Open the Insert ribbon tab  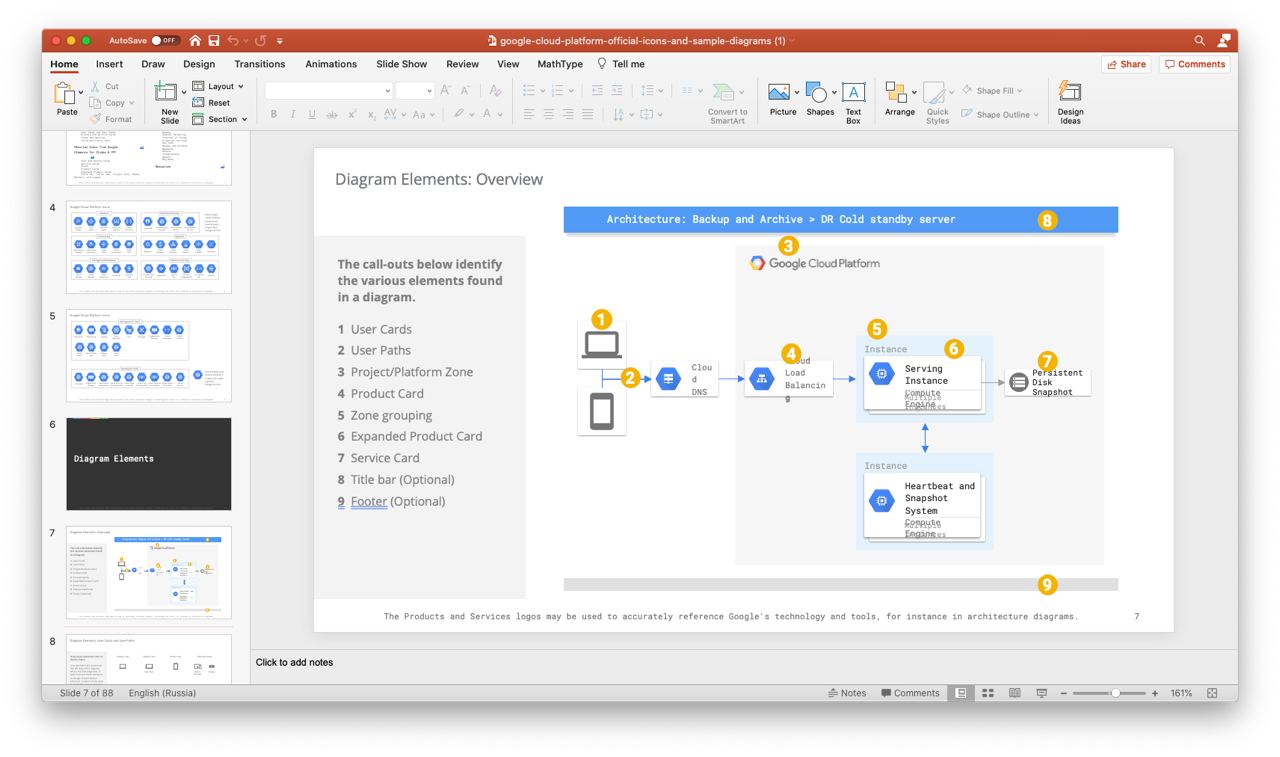[x=110, y=64]
